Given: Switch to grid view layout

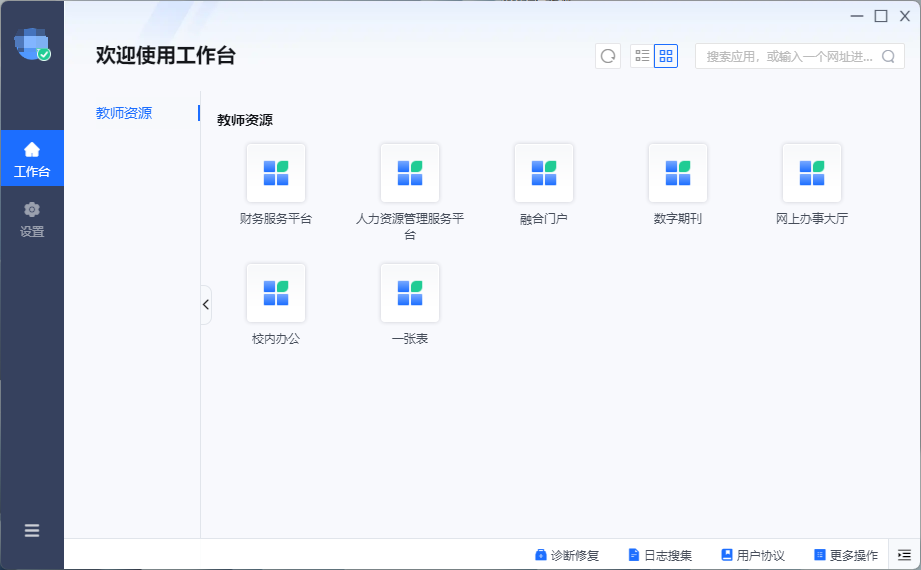Looking at the screenshot, I should 666,56.
